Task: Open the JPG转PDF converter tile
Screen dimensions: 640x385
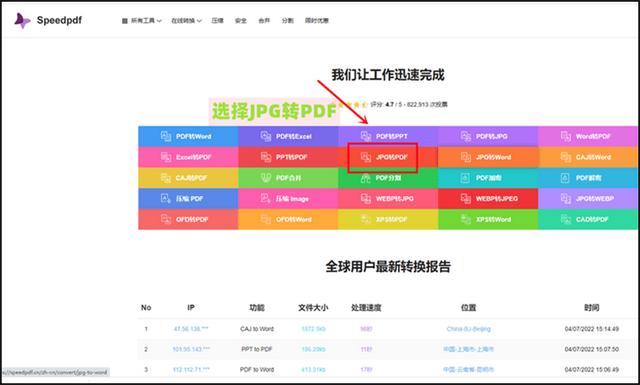Action: (x=388, y=157)
